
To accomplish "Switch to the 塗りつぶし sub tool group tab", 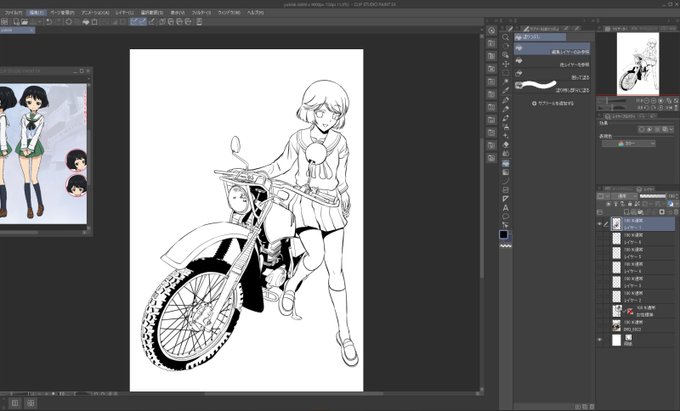I will point(539,37).
